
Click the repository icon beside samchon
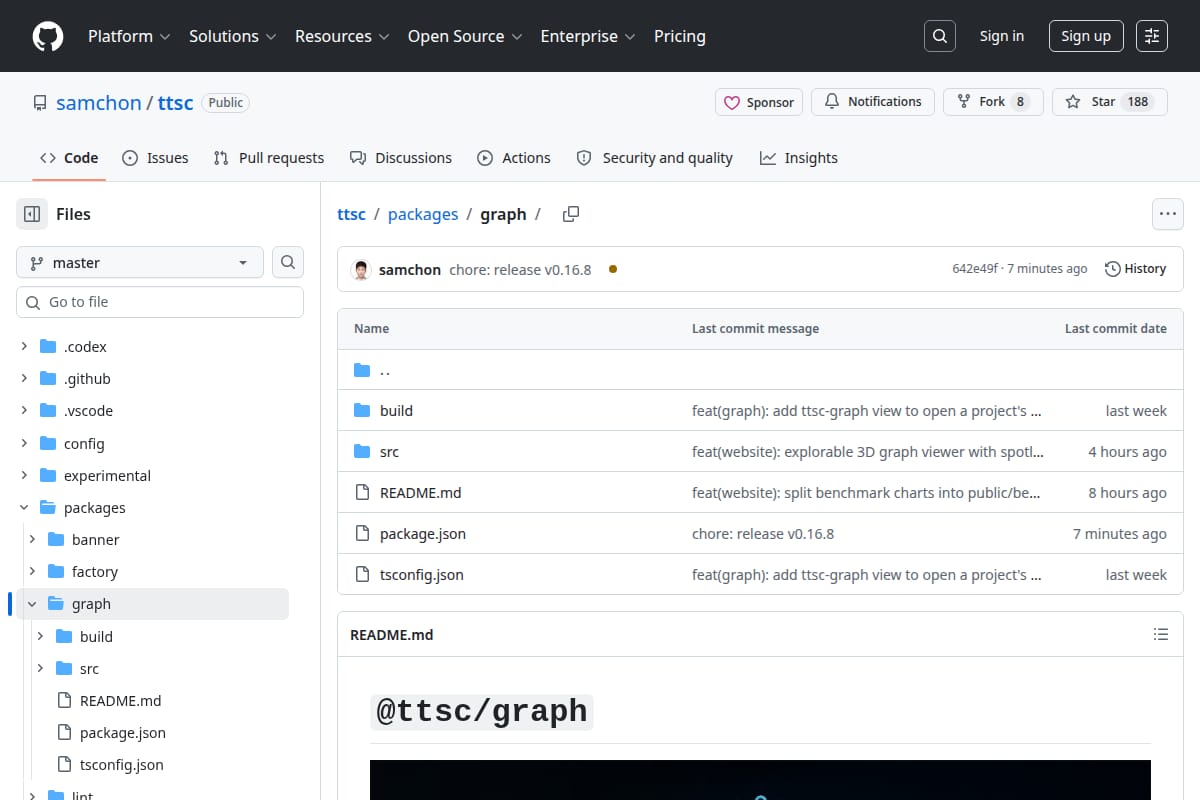(40, 103)
